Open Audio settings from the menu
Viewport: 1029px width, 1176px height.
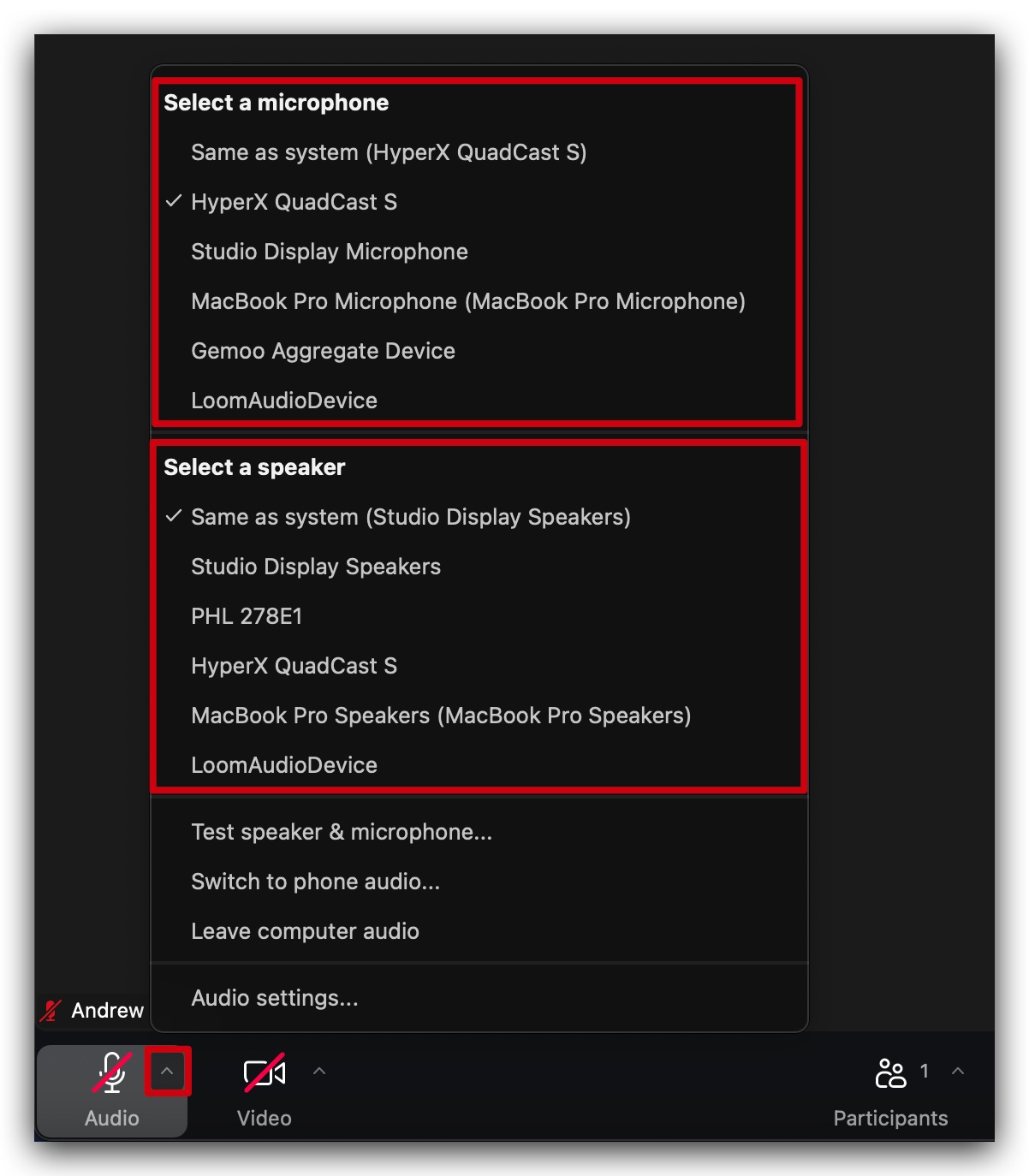point(275,998)
